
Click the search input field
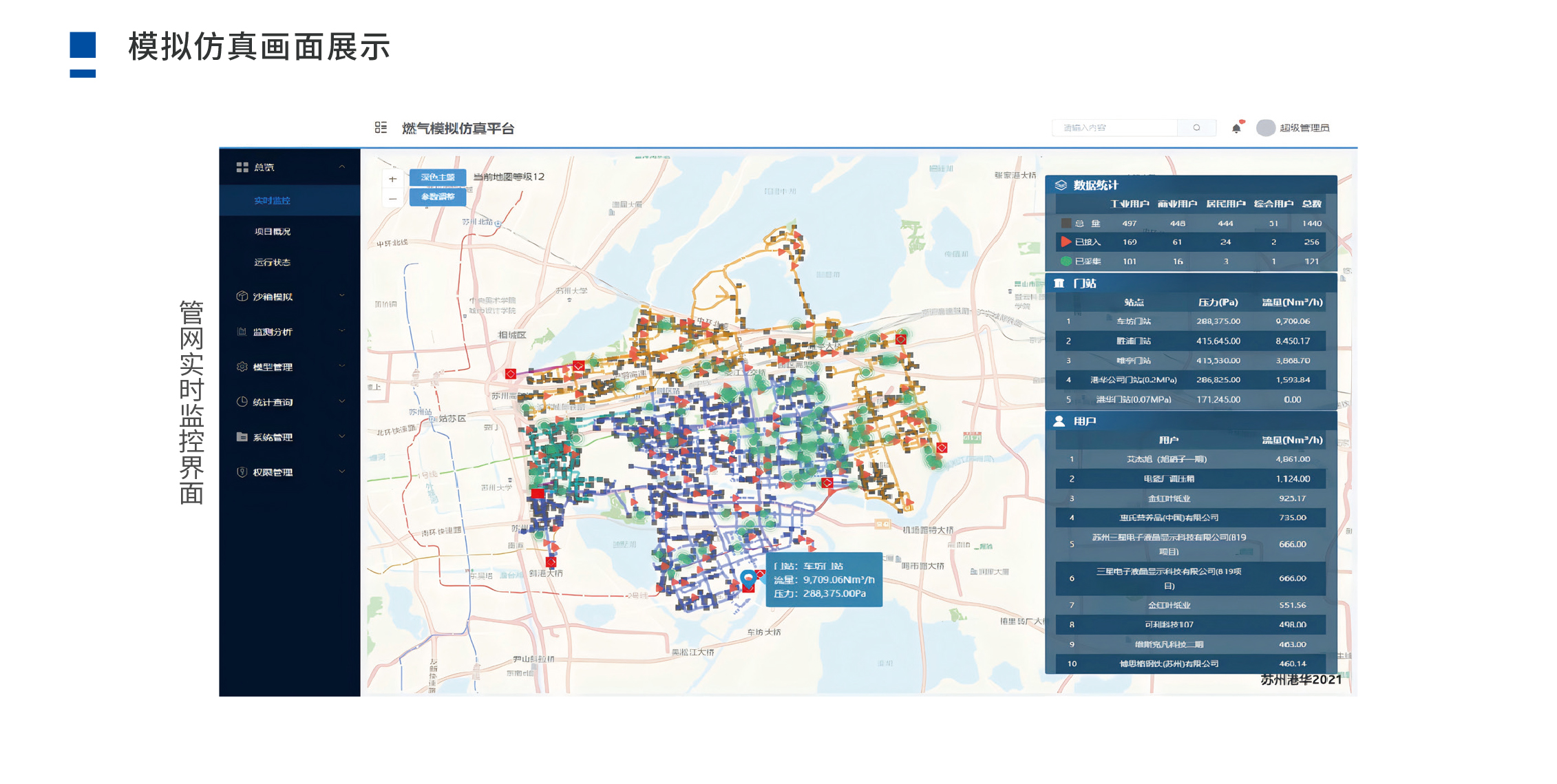tap(1114, 128)
